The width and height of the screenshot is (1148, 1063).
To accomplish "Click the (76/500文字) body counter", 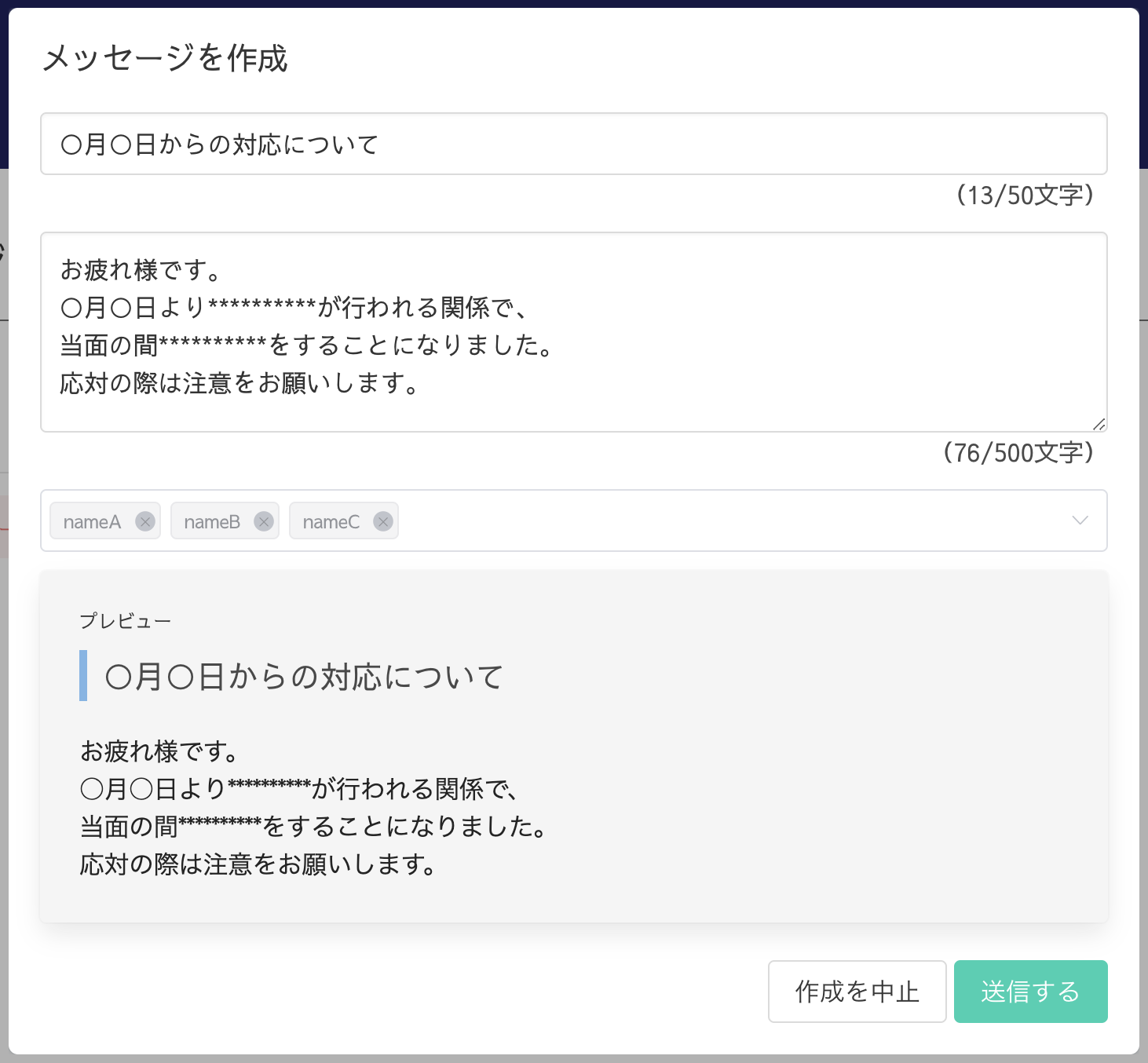I will pyautogui.click(x=1018, y=453).
